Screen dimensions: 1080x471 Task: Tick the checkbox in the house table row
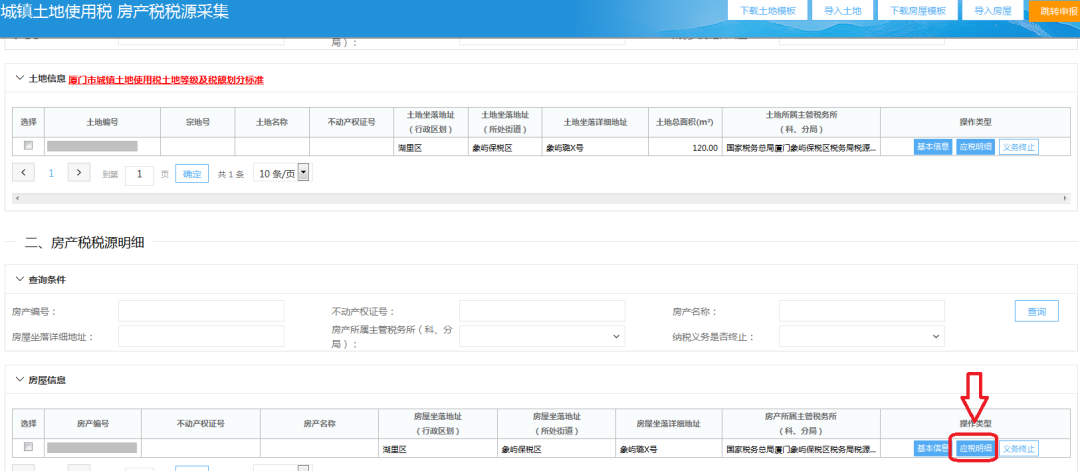point(28,447)
